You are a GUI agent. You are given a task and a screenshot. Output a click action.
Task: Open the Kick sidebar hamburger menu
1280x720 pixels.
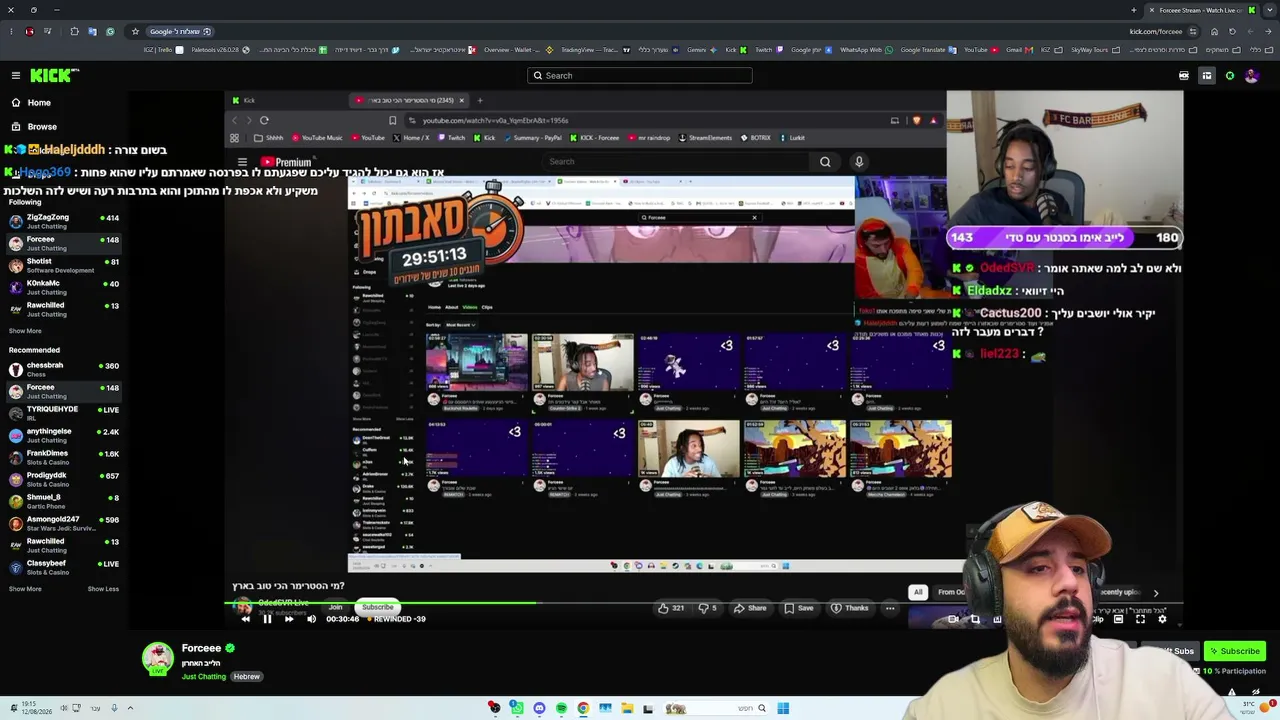[16, 75]
